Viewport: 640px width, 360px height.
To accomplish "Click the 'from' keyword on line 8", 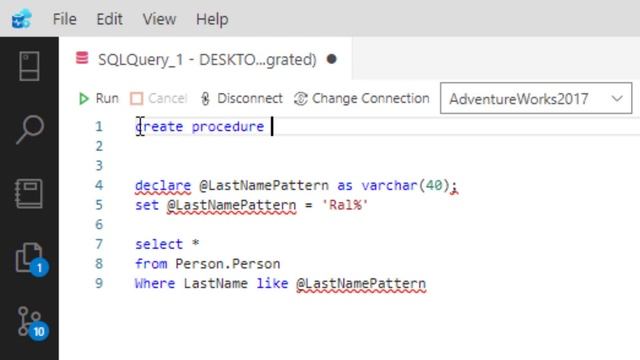I will (151, 264).
